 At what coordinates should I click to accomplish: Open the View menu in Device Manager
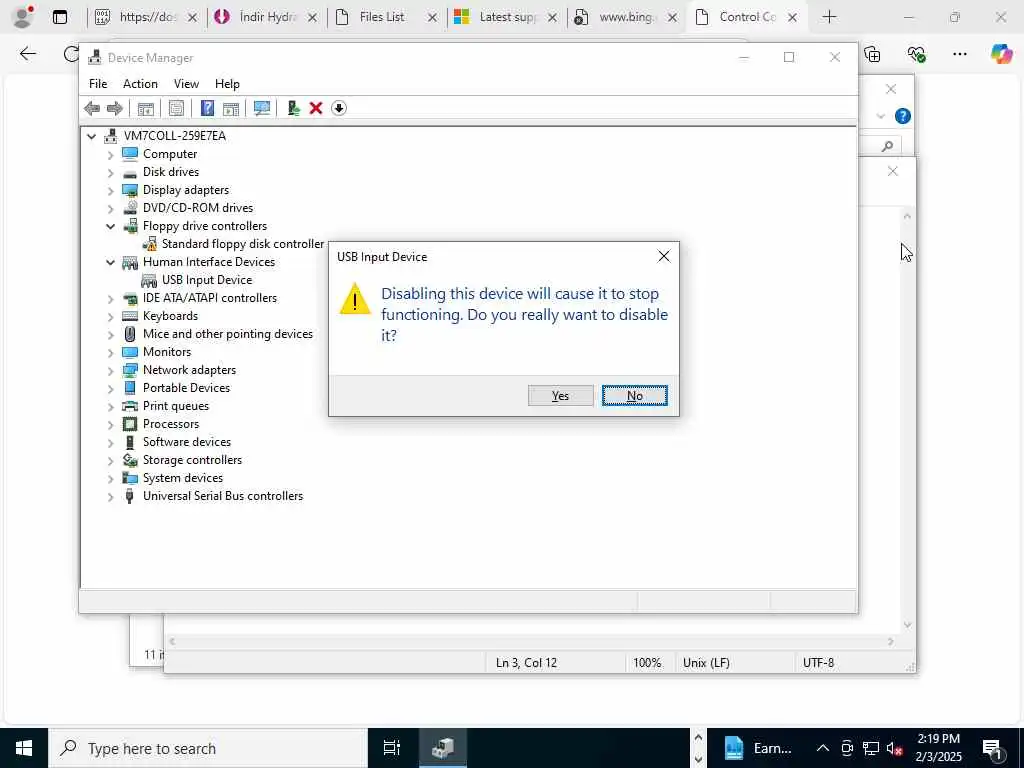coord(186,84)
